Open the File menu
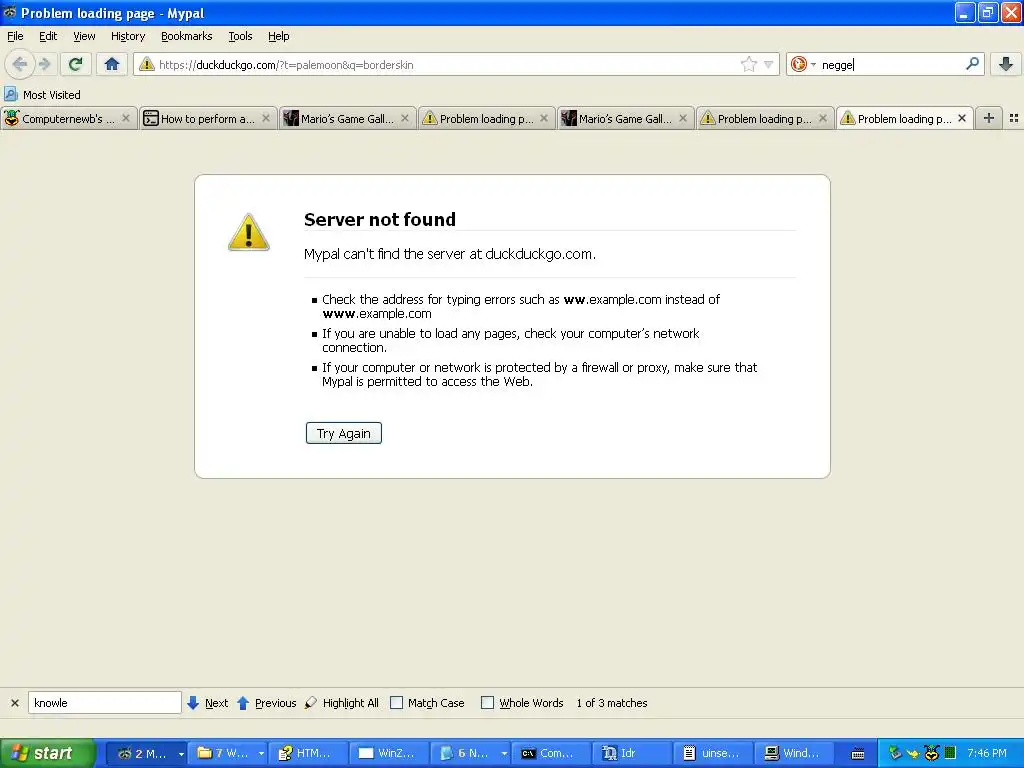Image resolution: width=1024 pixels, height=768 pixels. coord(15,36)
